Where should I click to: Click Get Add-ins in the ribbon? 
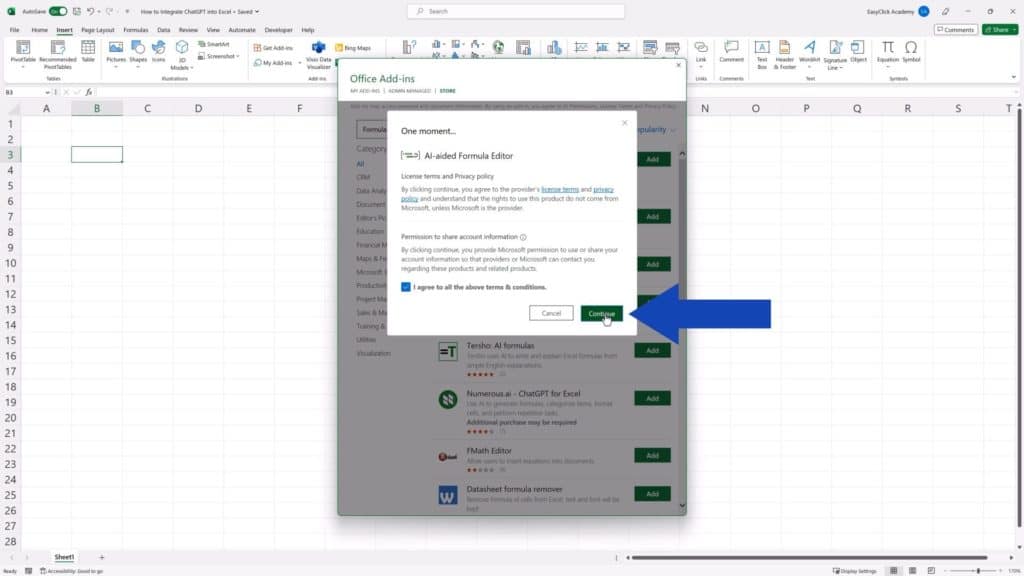(x=273, y=48)
